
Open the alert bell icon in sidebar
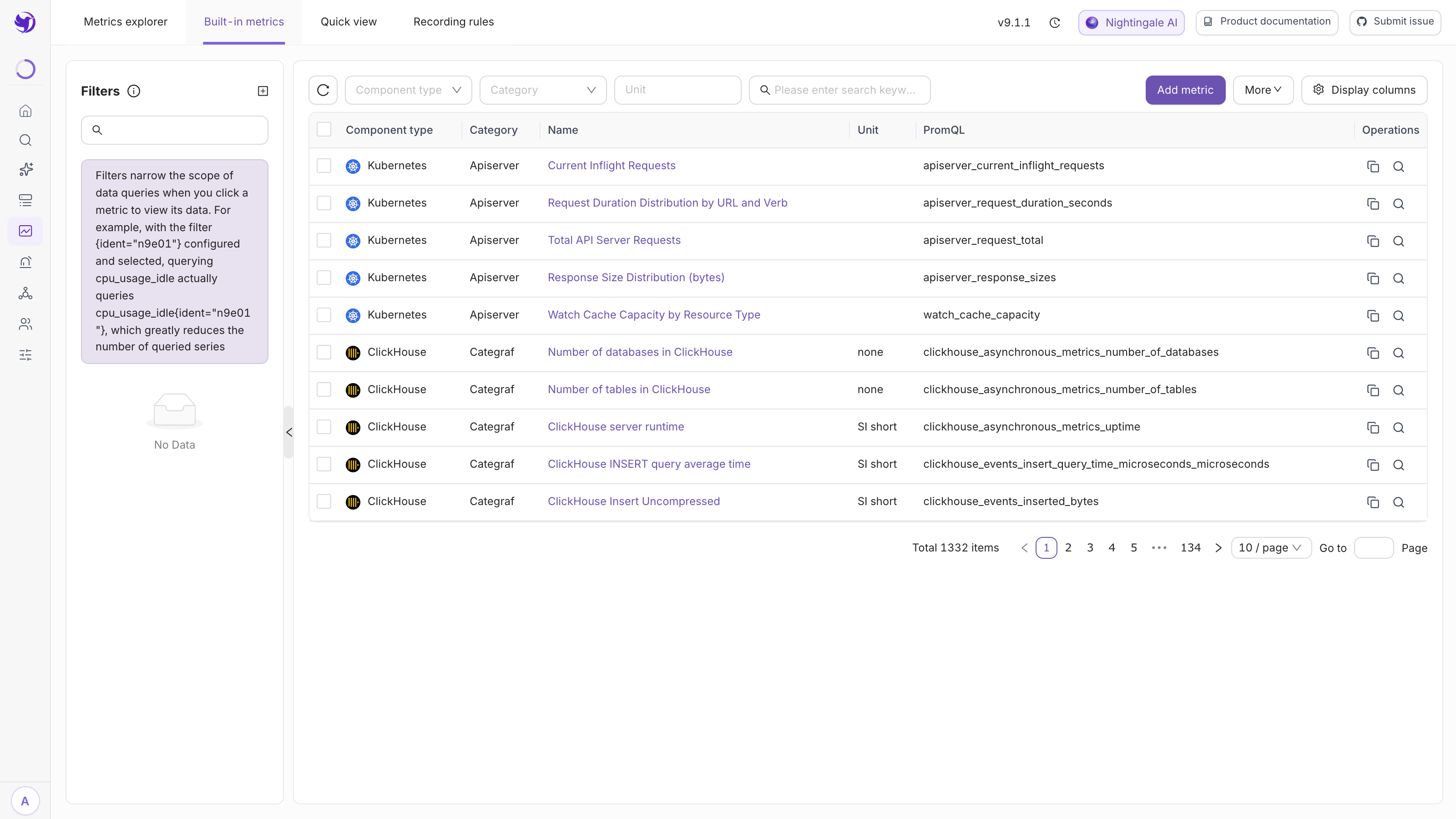[x=25, y=262]
